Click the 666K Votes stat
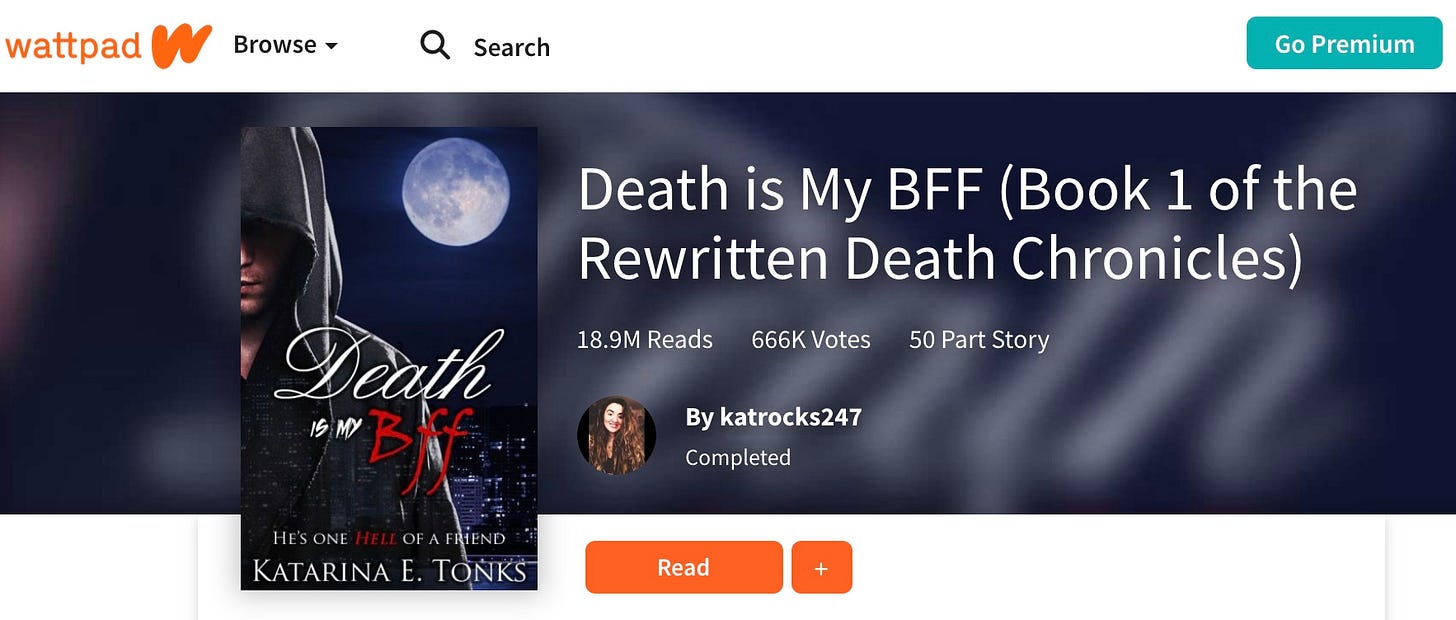The width and height of the screenshot is (1456, 620). click(x=811, y=340)
